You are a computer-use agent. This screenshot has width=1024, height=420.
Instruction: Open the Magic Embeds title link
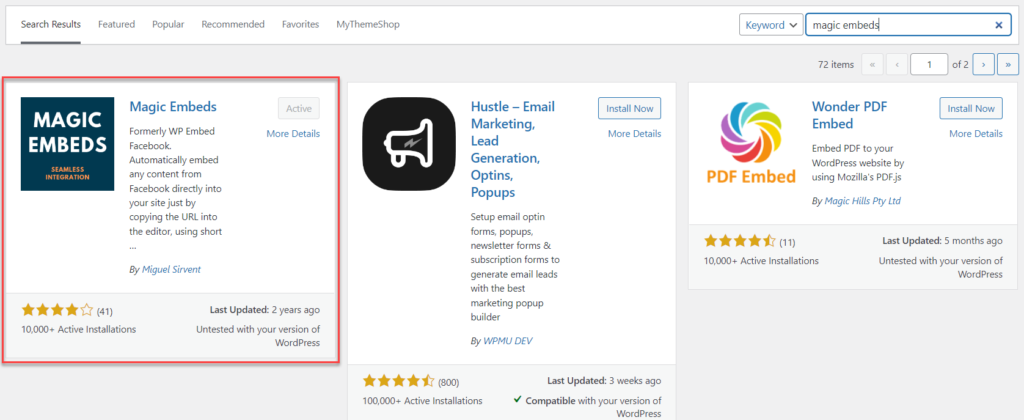(x=173, y=106)
